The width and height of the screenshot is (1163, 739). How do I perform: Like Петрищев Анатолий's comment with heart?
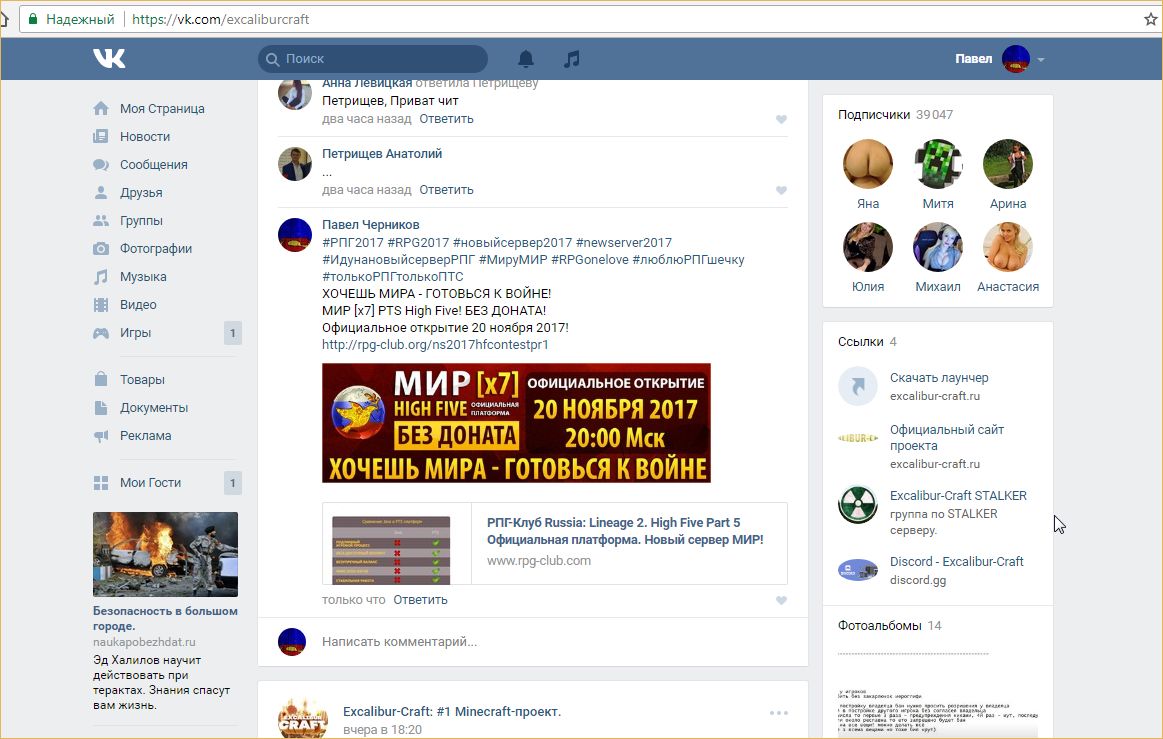(781, 191)
